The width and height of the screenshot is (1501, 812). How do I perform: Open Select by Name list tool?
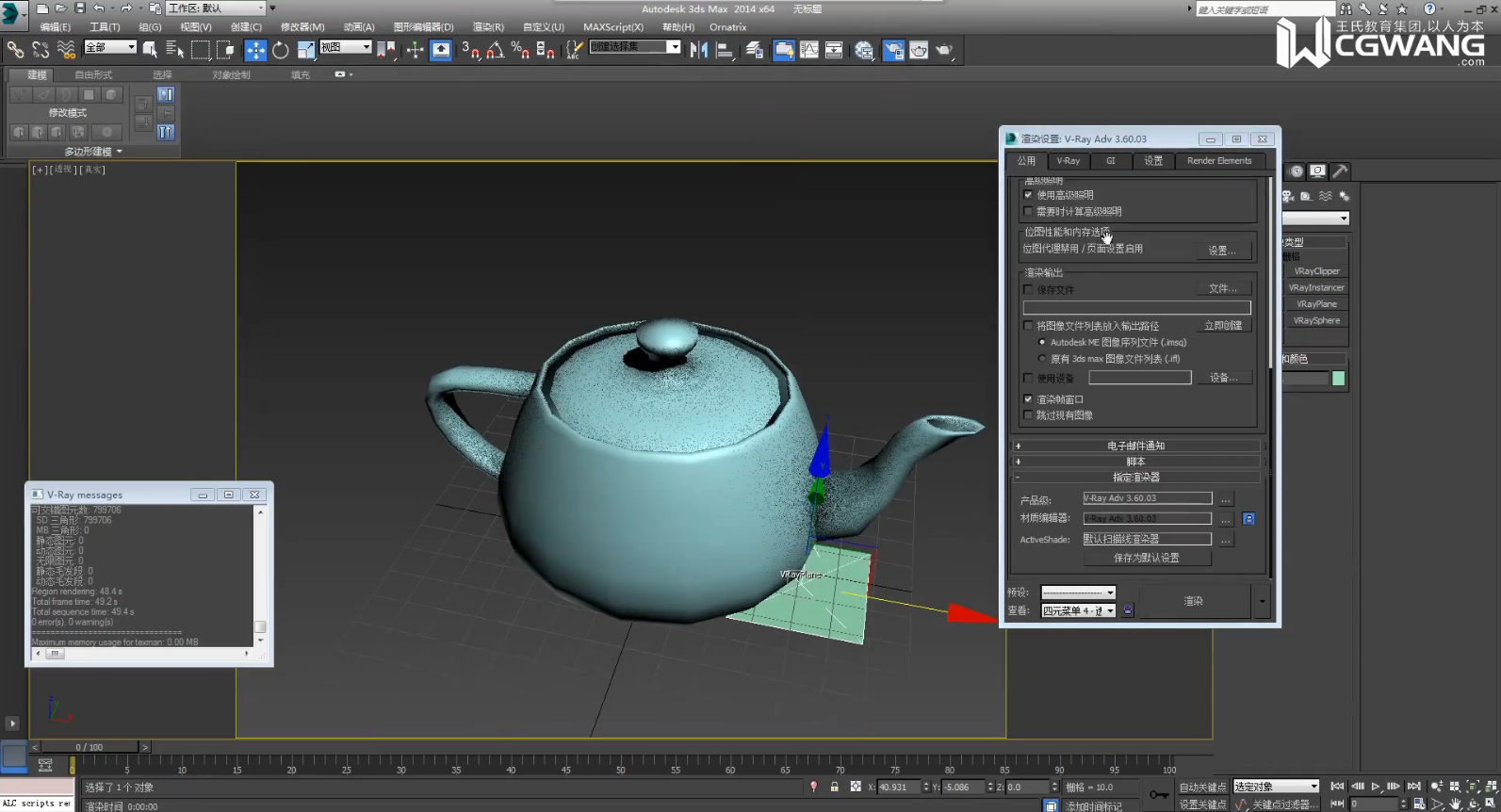tap(174, 50)
